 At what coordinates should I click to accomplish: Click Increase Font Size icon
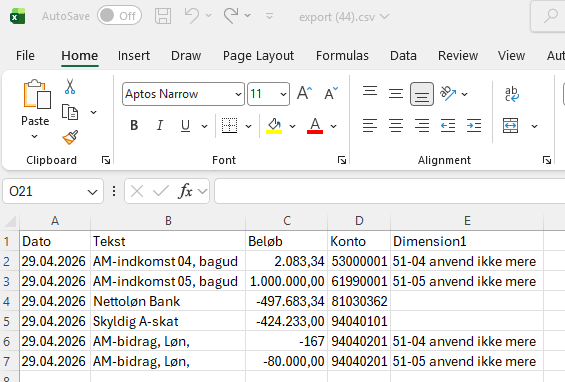304,94
